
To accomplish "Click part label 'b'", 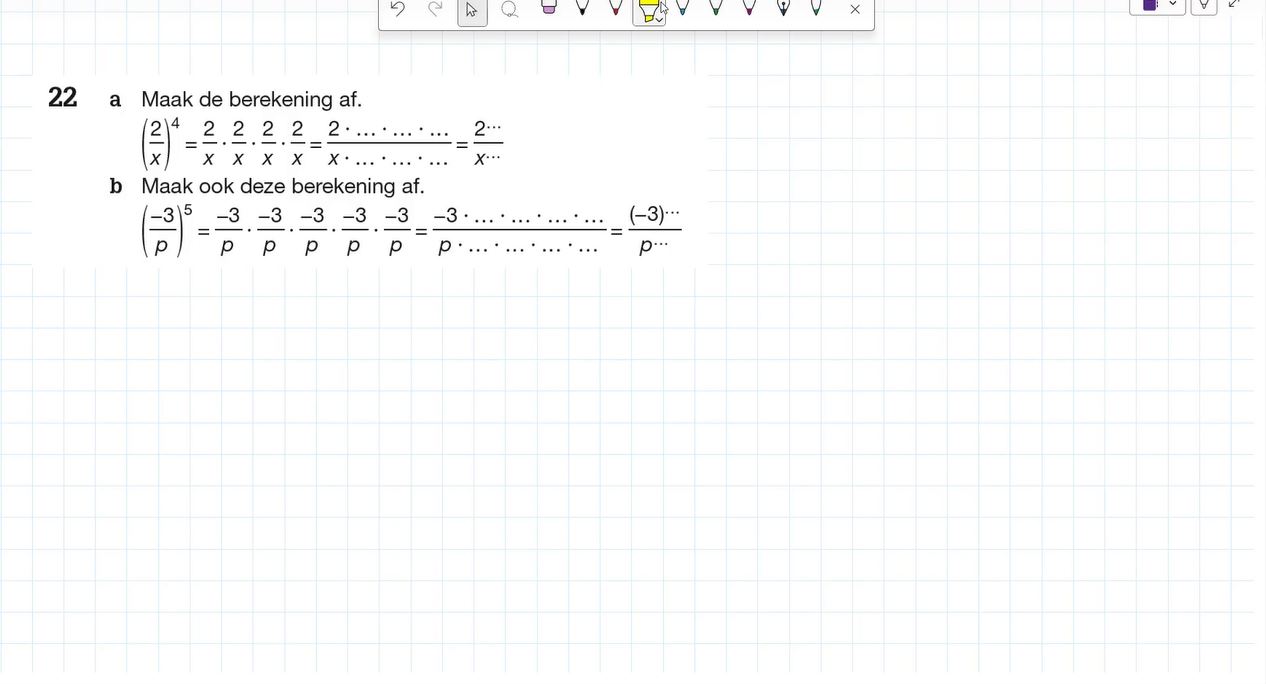I will pos(116,186).
